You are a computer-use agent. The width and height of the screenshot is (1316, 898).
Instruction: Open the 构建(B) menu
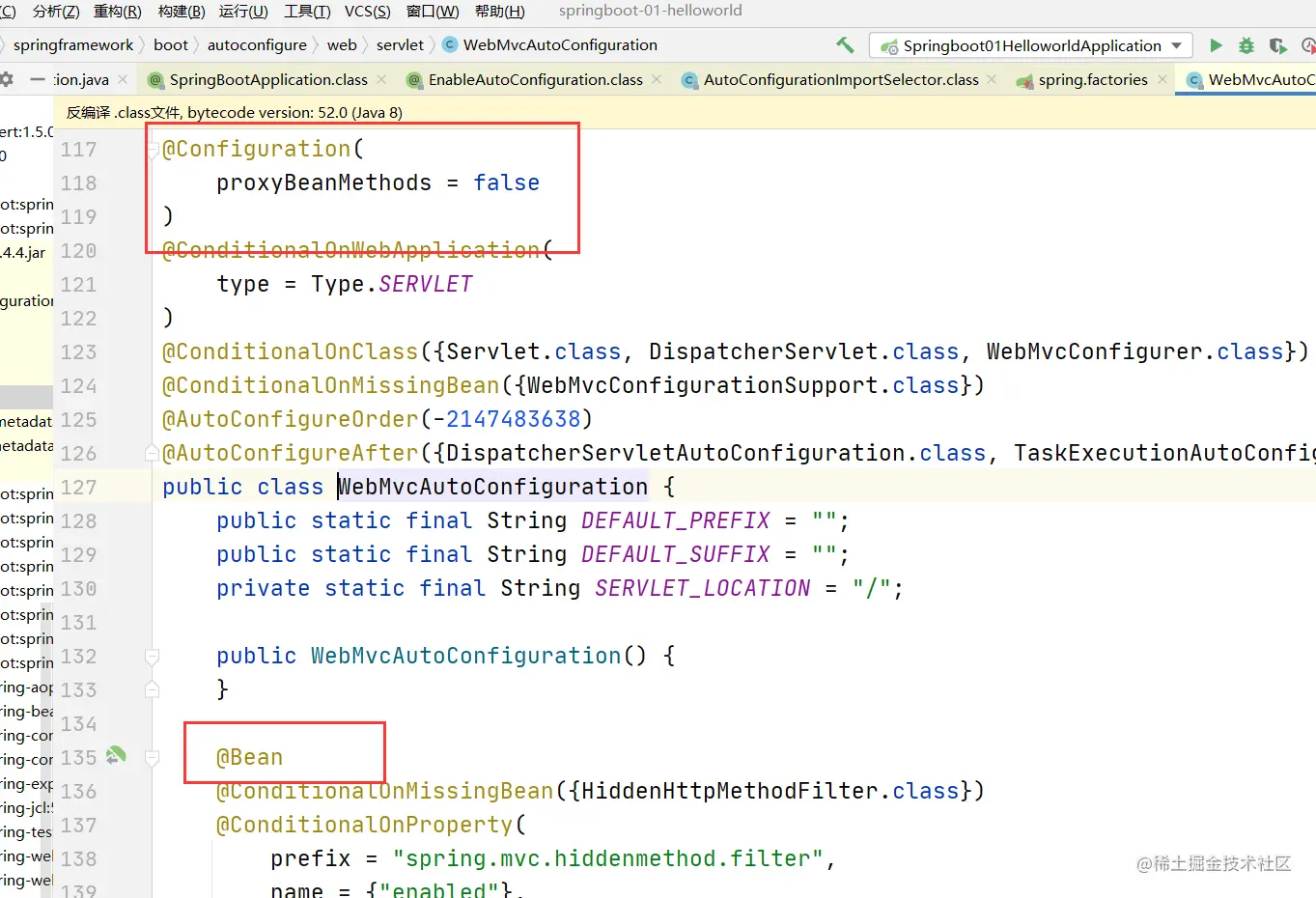tap(182, 12)
